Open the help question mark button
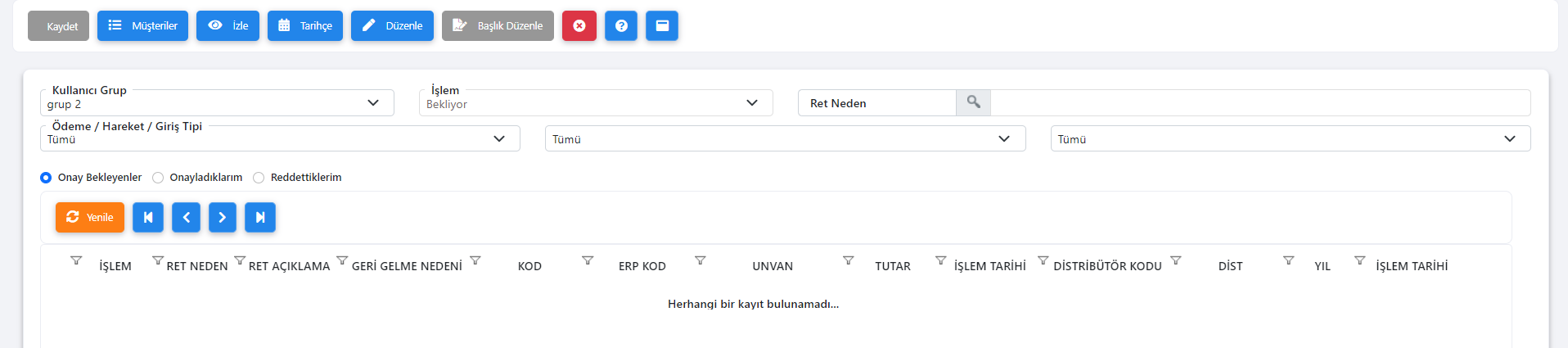1568x348 pixels. pyautogui.click(x=621, y=25)
